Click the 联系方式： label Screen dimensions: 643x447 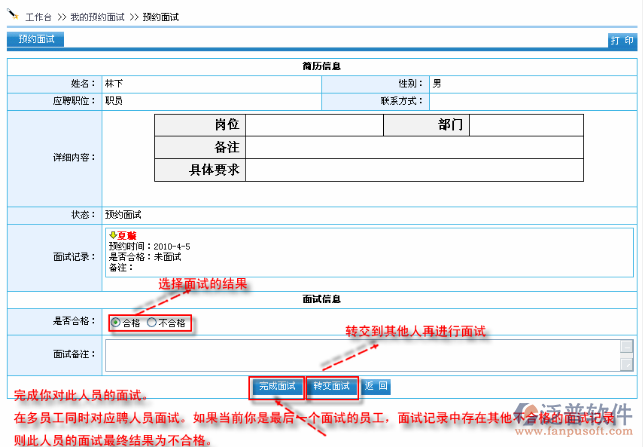(401, 101)
